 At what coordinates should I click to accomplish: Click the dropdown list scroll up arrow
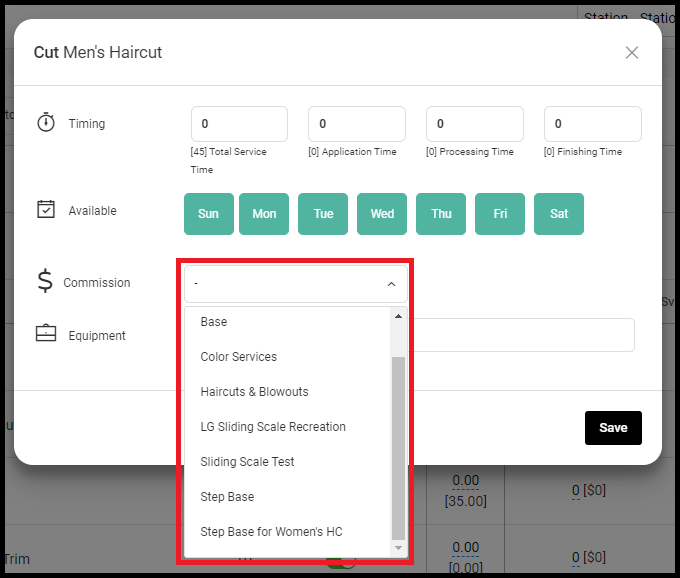[398, 316]
